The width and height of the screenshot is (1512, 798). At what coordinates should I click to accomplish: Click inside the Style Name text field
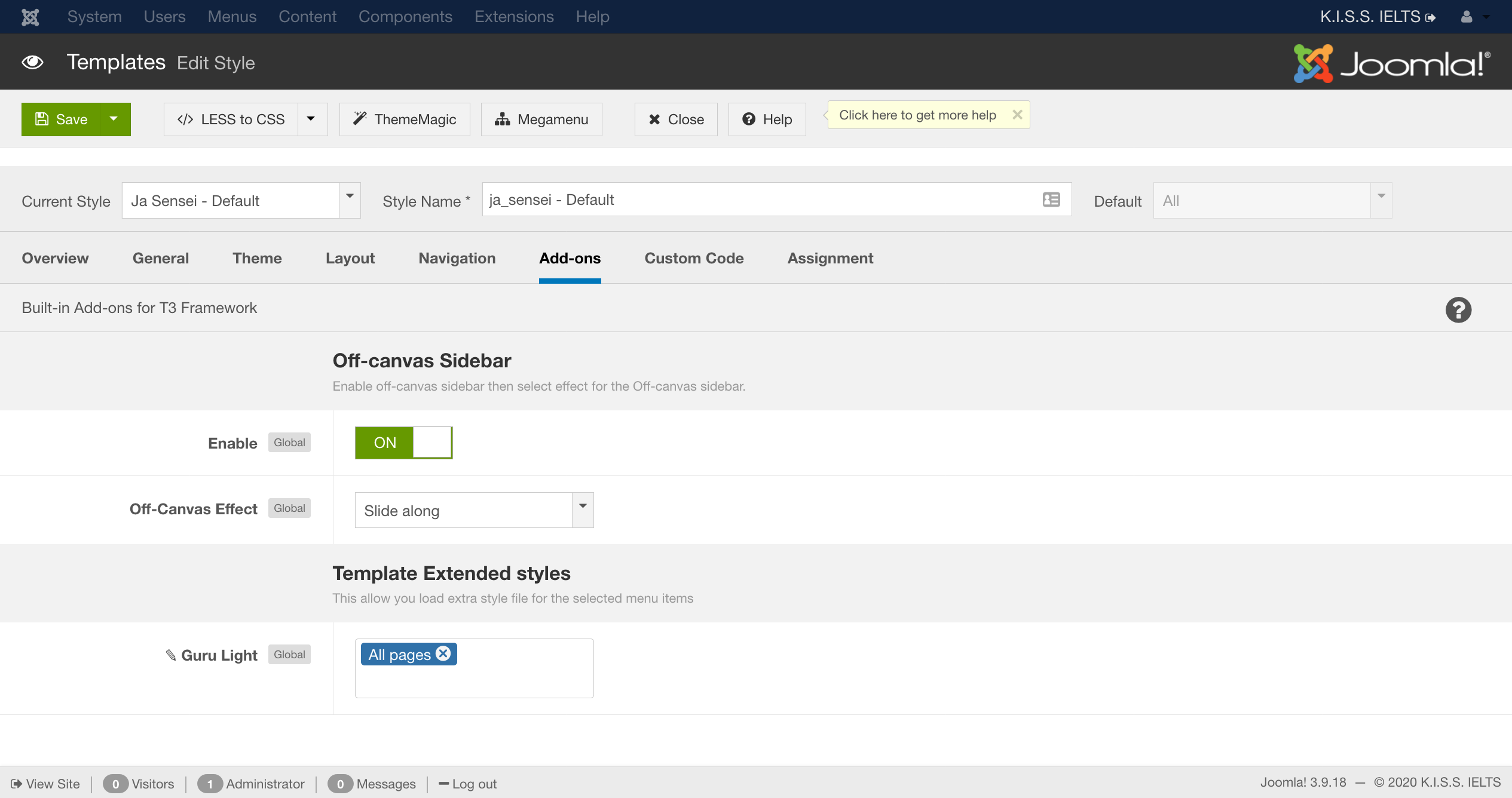pos(759,199)
